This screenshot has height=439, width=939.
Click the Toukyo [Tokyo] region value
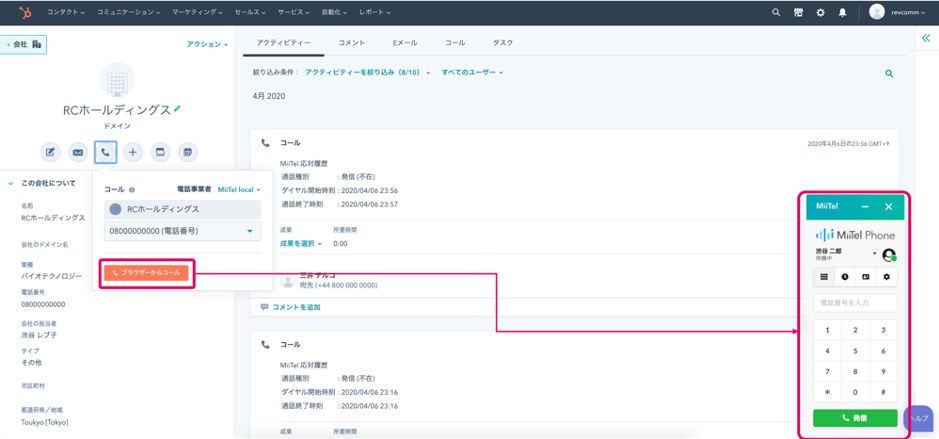pos(45,422)
